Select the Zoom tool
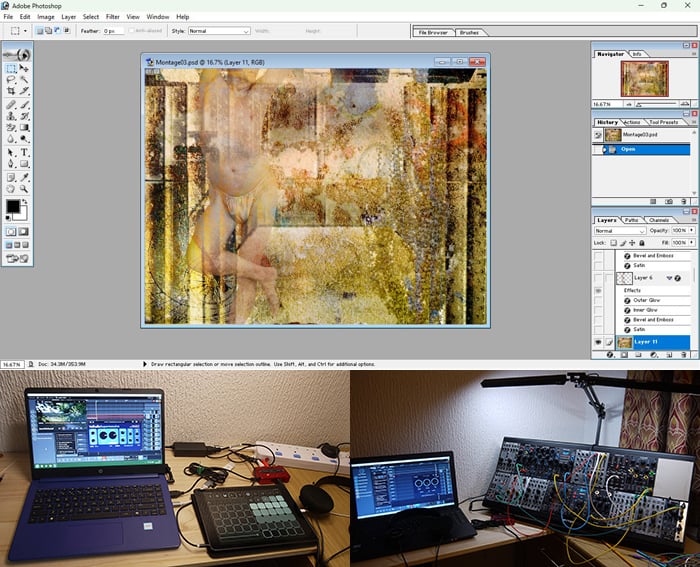 pos(24,189)
